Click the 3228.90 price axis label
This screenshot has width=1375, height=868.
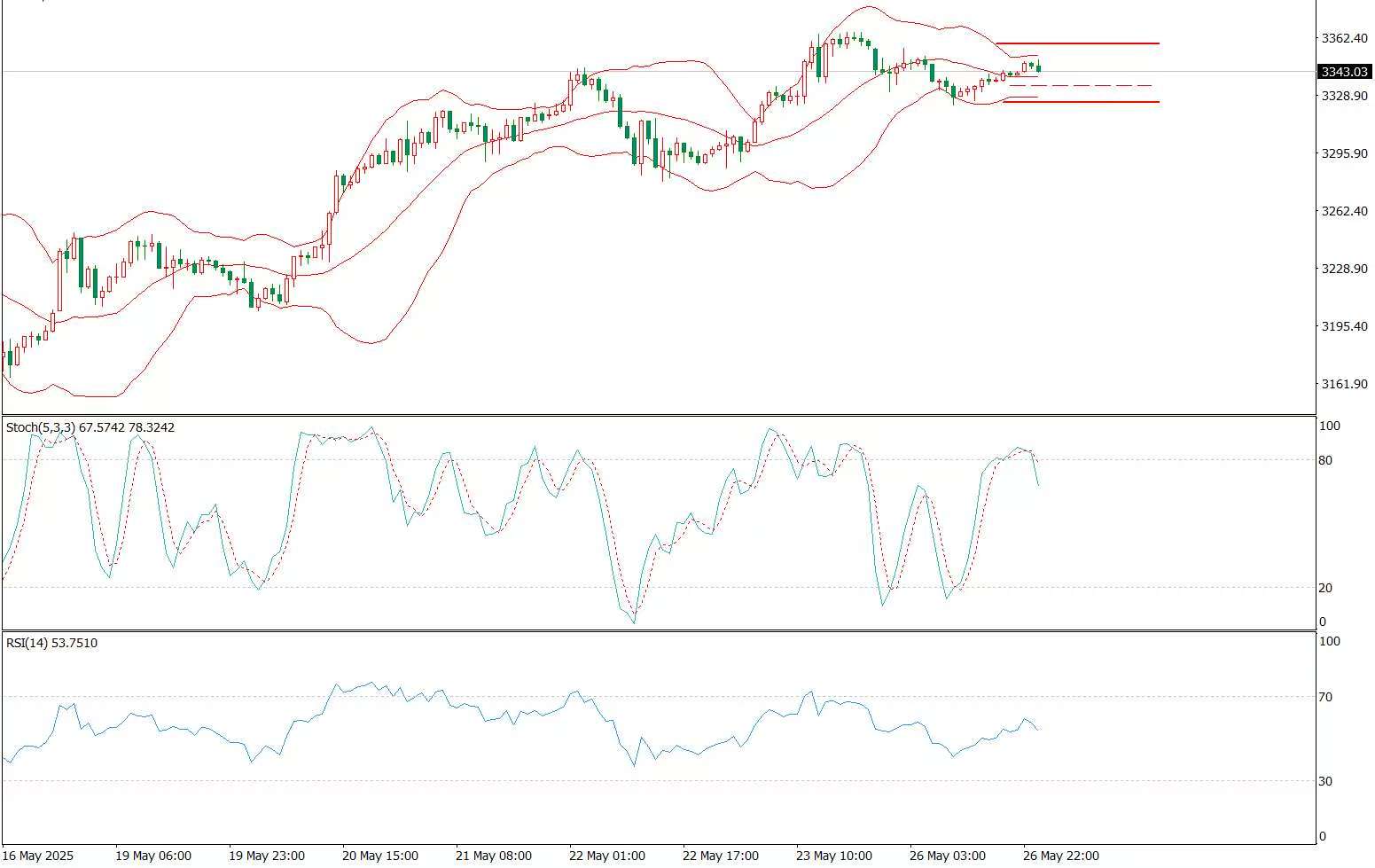click(x=1344, y=269)
